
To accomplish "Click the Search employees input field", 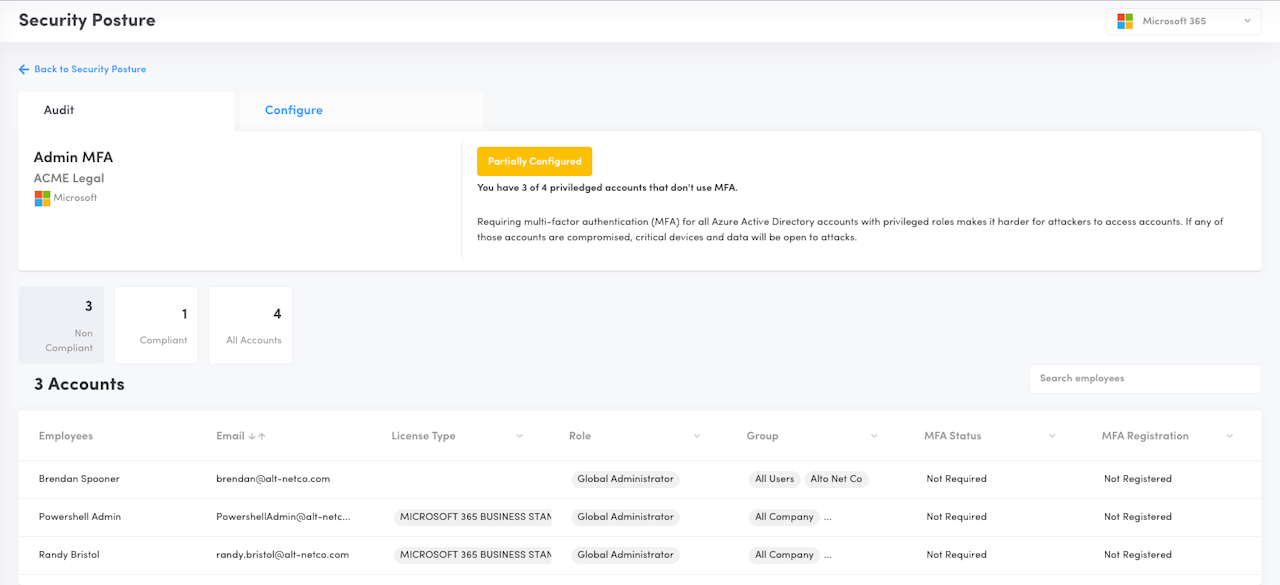I will click(x=1144, y=379).
